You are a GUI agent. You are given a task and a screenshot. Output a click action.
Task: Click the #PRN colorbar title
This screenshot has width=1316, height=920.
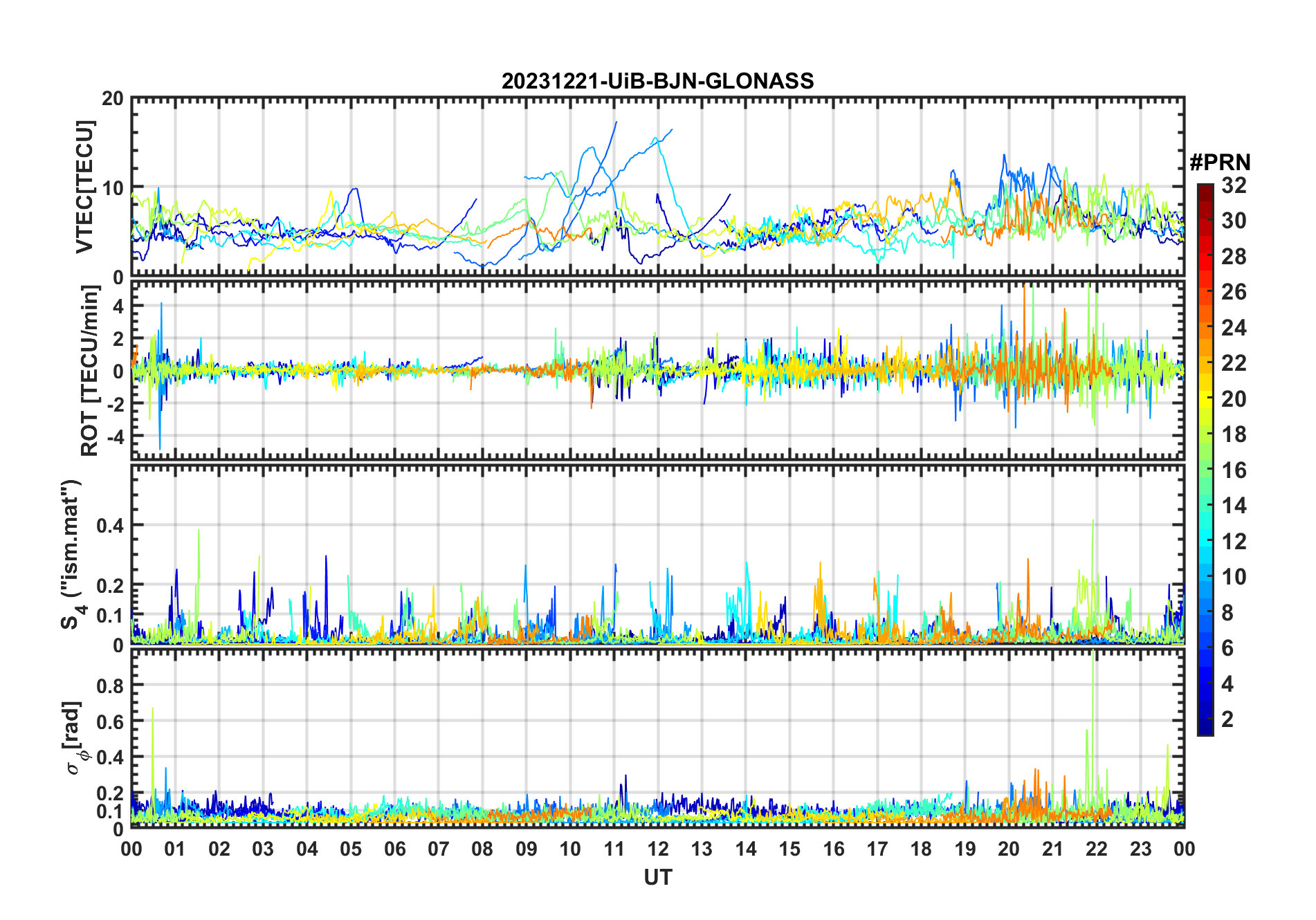[1220, 163]
